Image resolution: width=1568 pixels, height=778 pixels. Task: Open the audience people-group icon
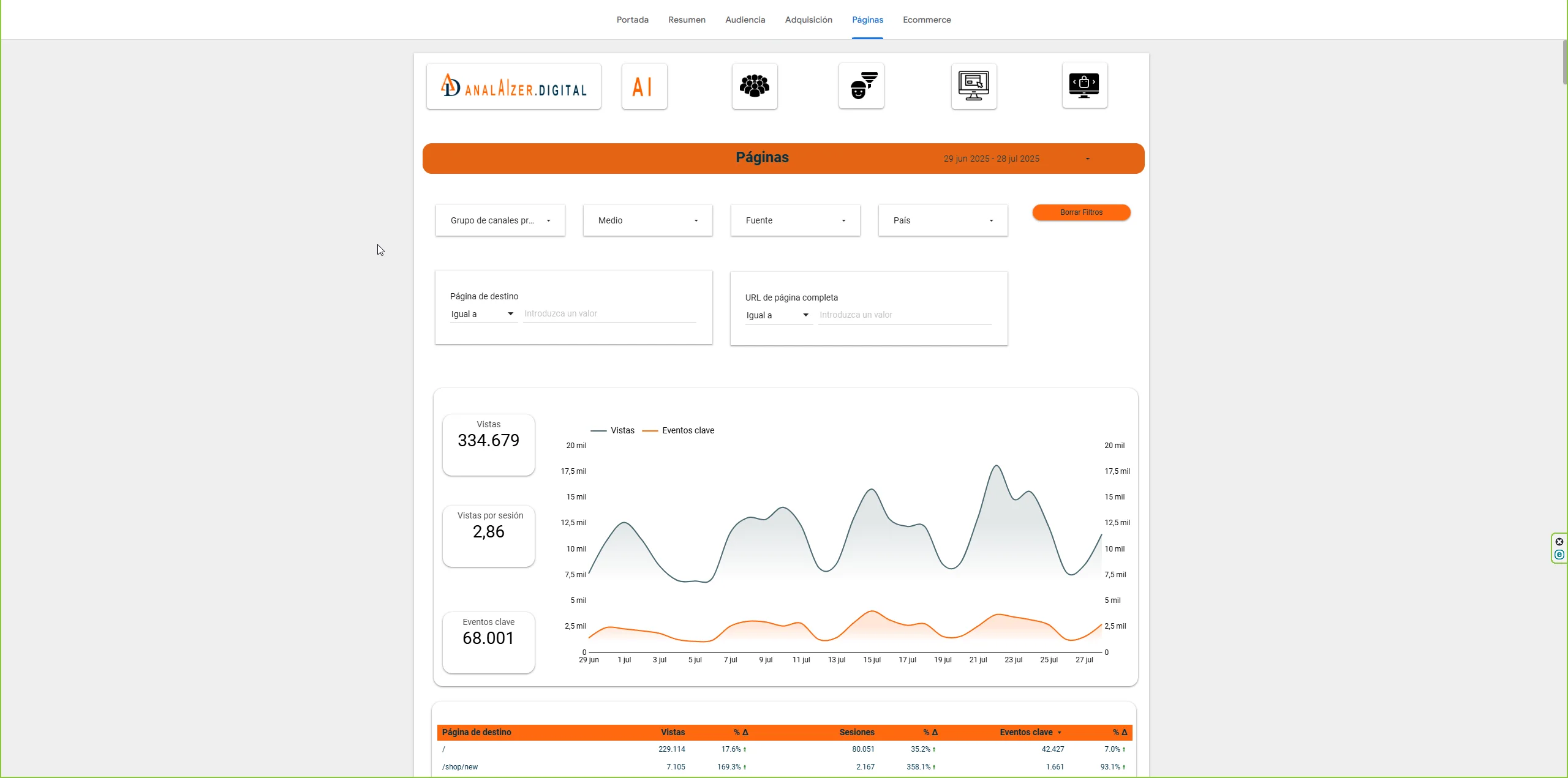coord(754,86)
